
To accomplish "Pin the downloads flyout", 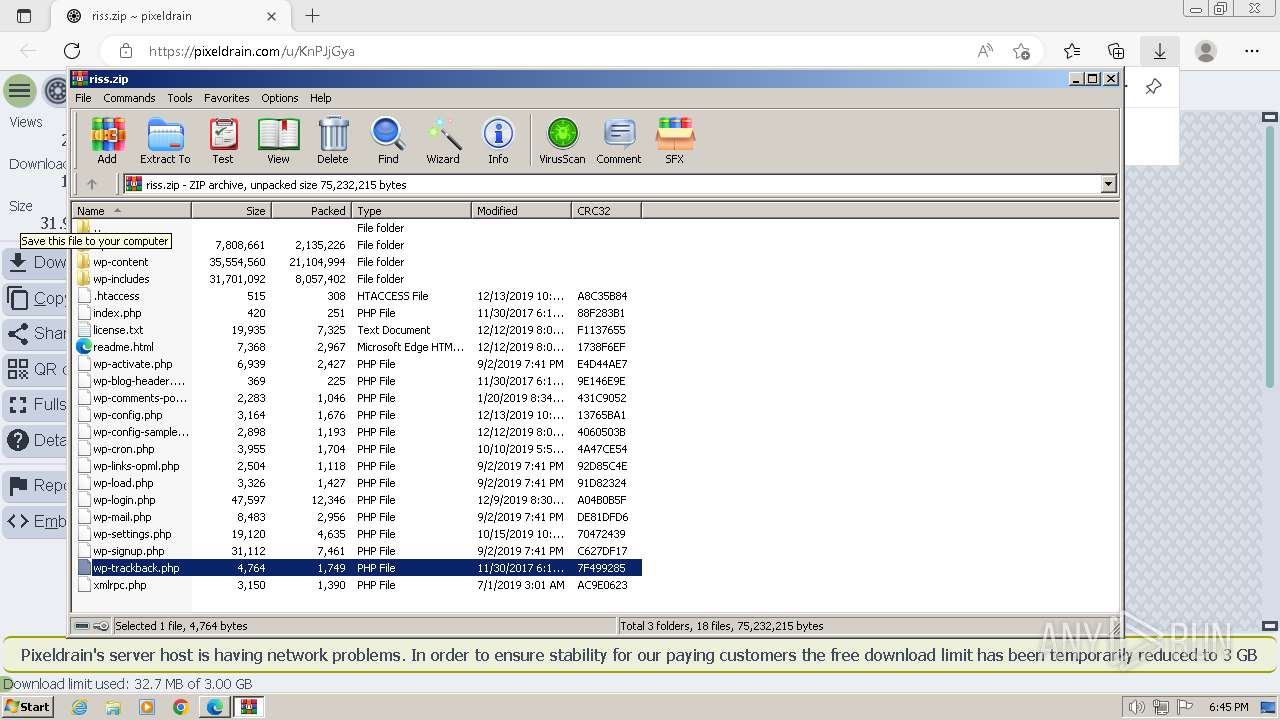I will 1153,87.
